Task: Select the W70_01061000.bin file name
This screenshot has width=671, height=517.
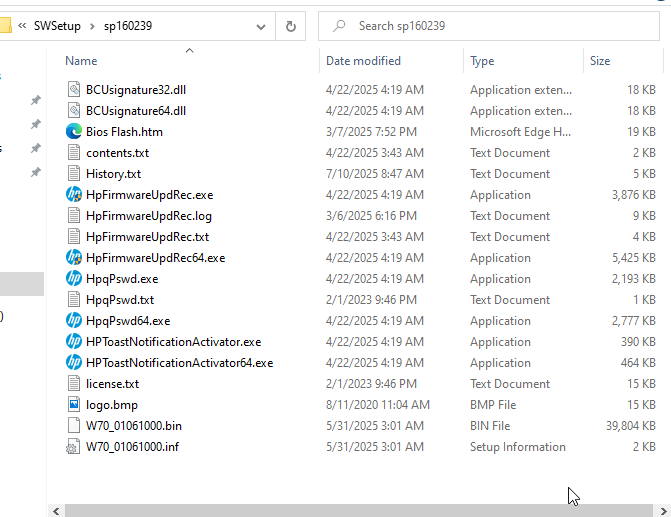Action: pyautogui.click(x=134, y=425)
